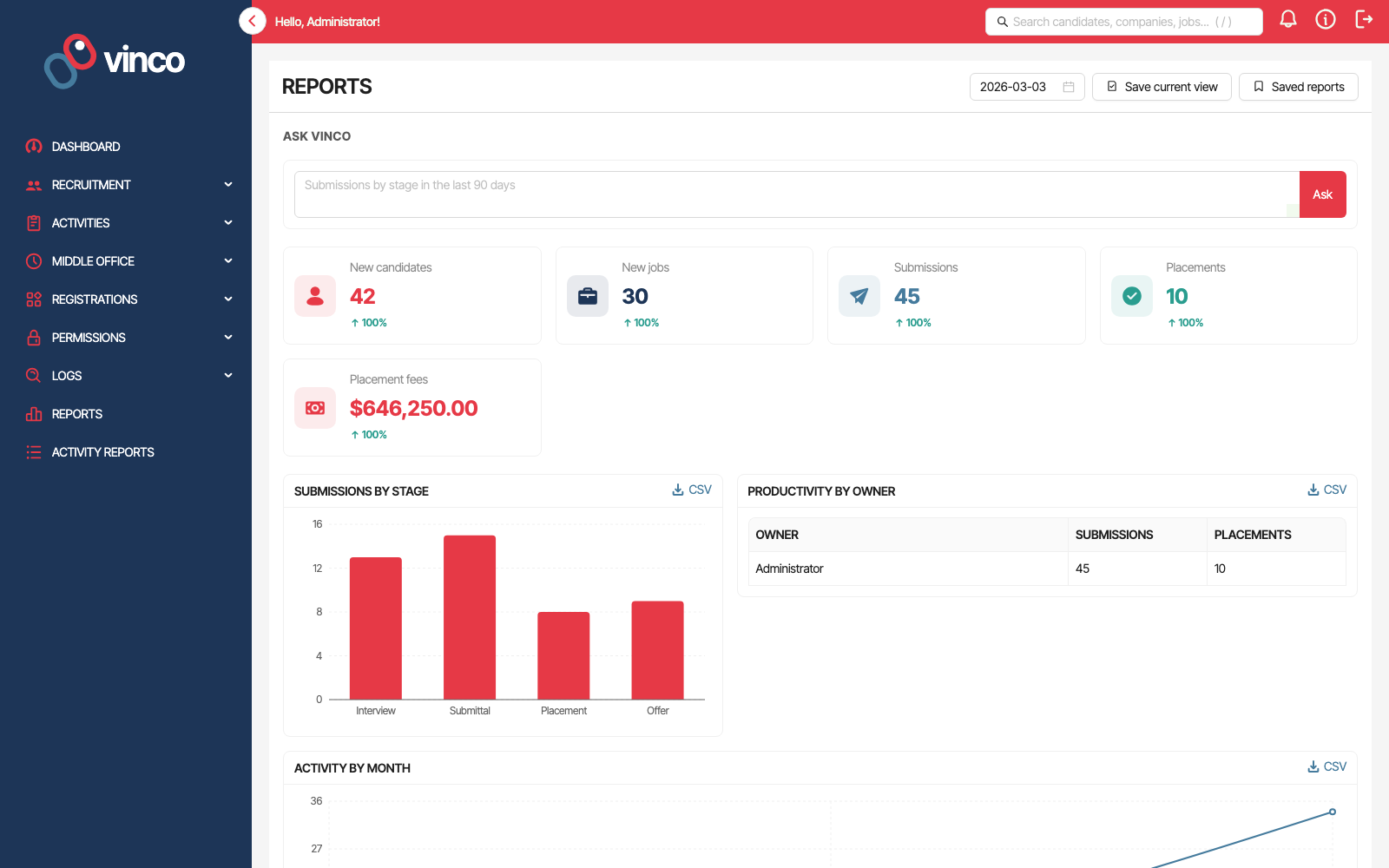Viewport: 1389px width, 868px height.
Task: Click the Activity Reports list icon
Action: point(34,452)
